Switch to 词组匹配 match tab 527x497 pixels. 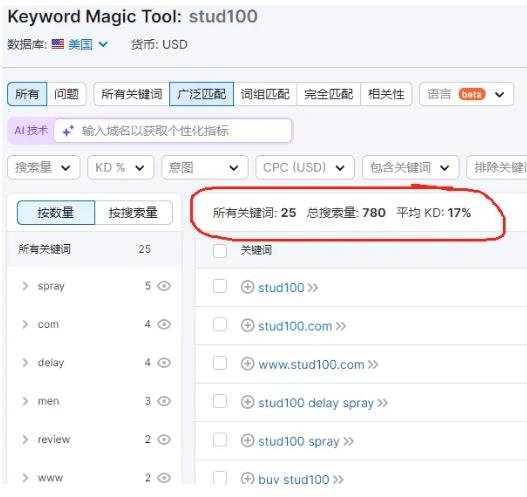(x=265, y=94)
